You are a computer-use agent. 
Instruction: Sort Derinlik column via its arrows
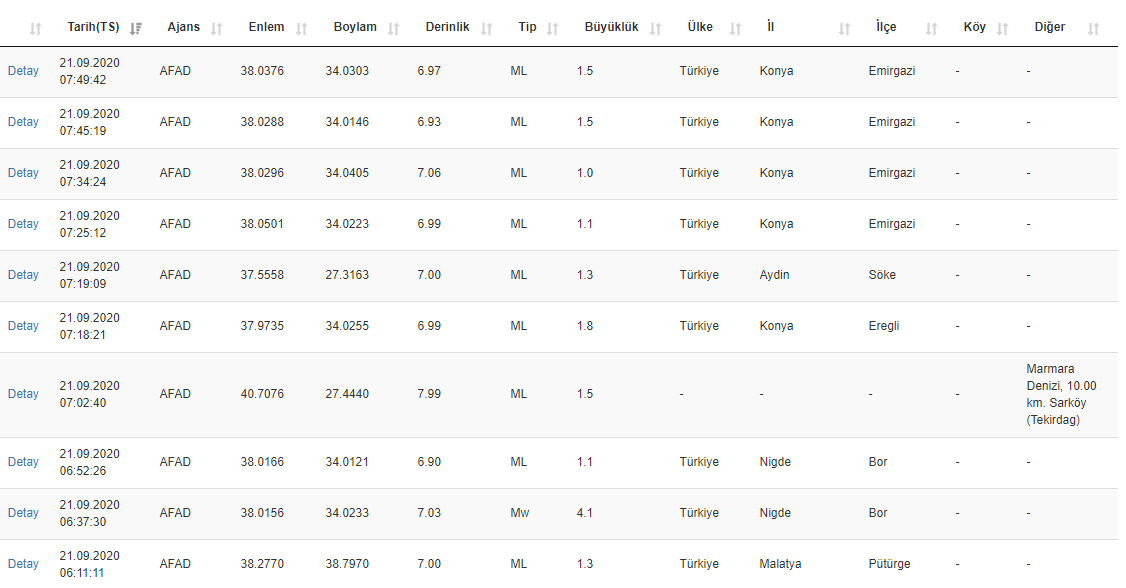(x=487, y=28)
